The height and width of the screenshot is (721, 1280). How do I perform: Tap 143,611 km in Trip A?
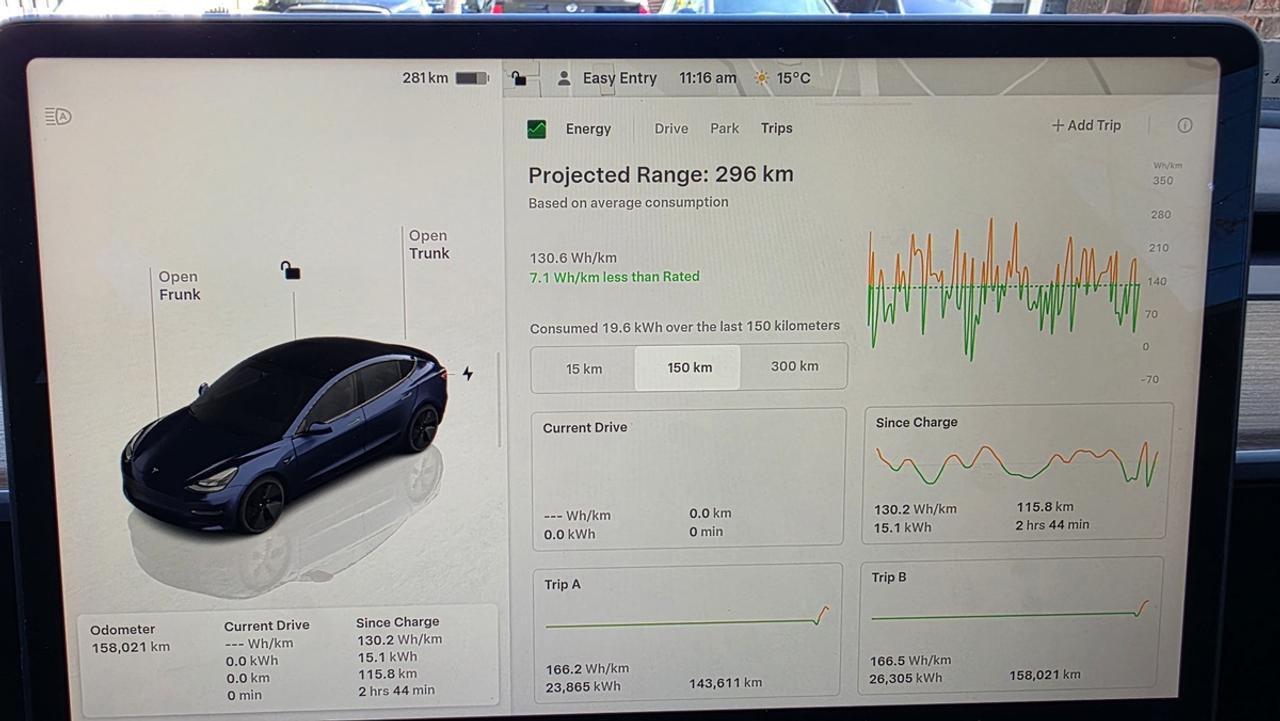point(725,683)
